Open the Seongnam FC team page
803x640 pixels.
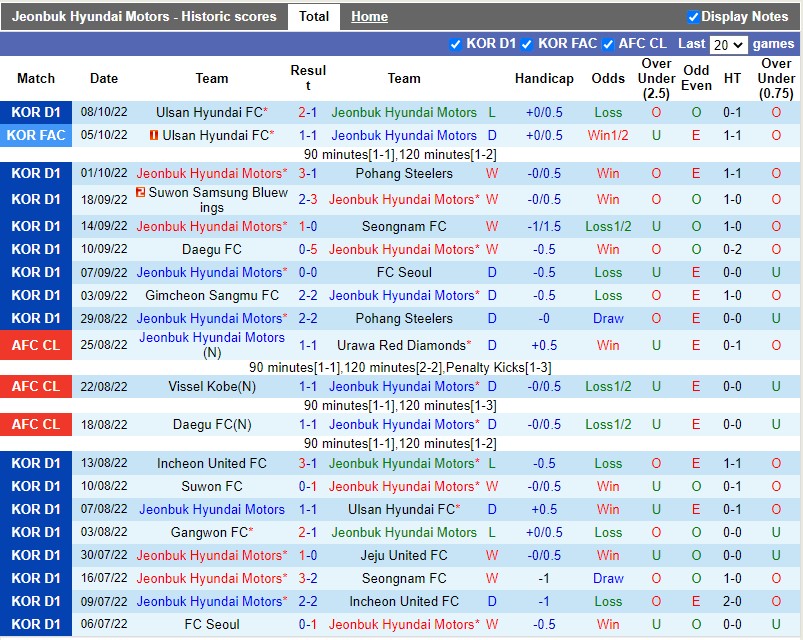coord(404,226)
